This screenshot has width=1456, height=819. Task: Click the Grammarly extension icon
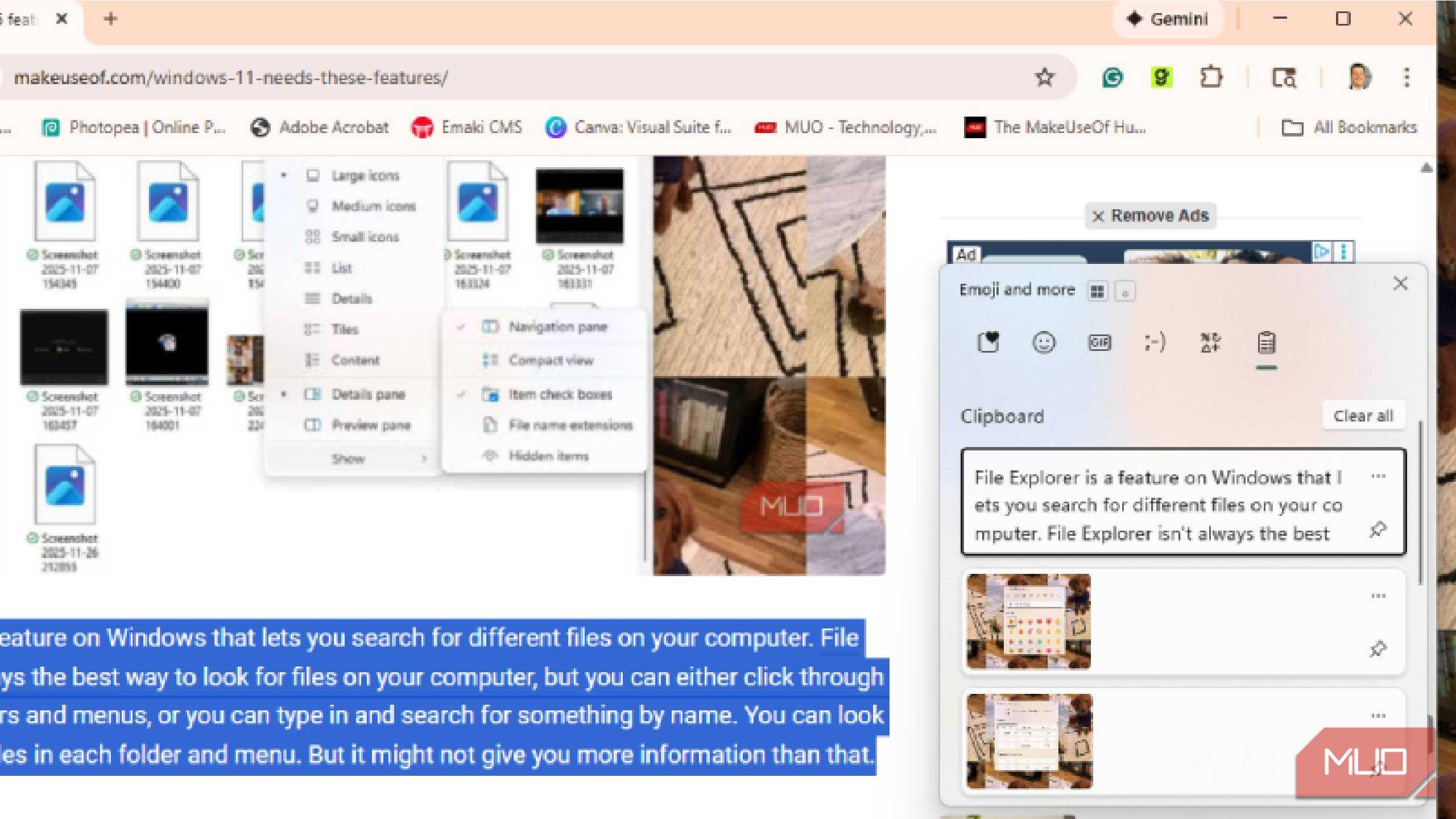[x=1112, y=77]
